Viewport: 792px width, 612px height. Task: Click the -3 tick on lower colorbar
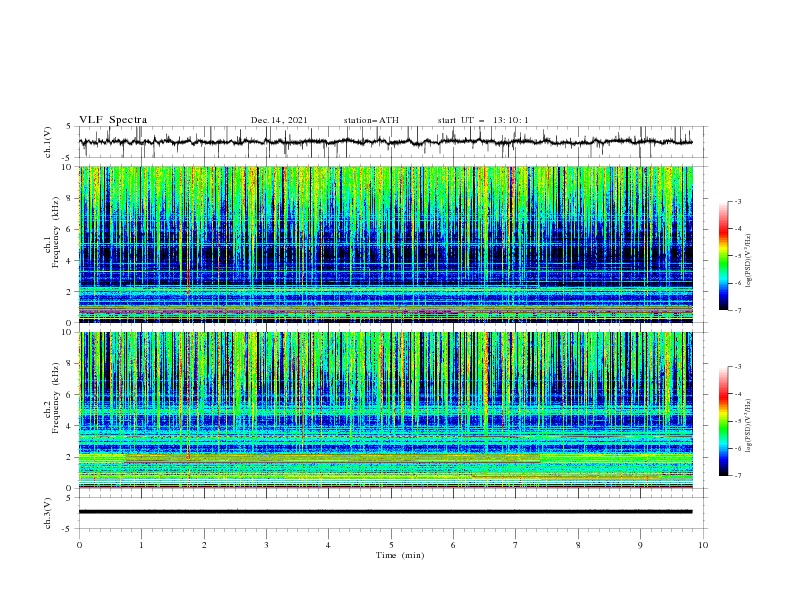(737, 367)
